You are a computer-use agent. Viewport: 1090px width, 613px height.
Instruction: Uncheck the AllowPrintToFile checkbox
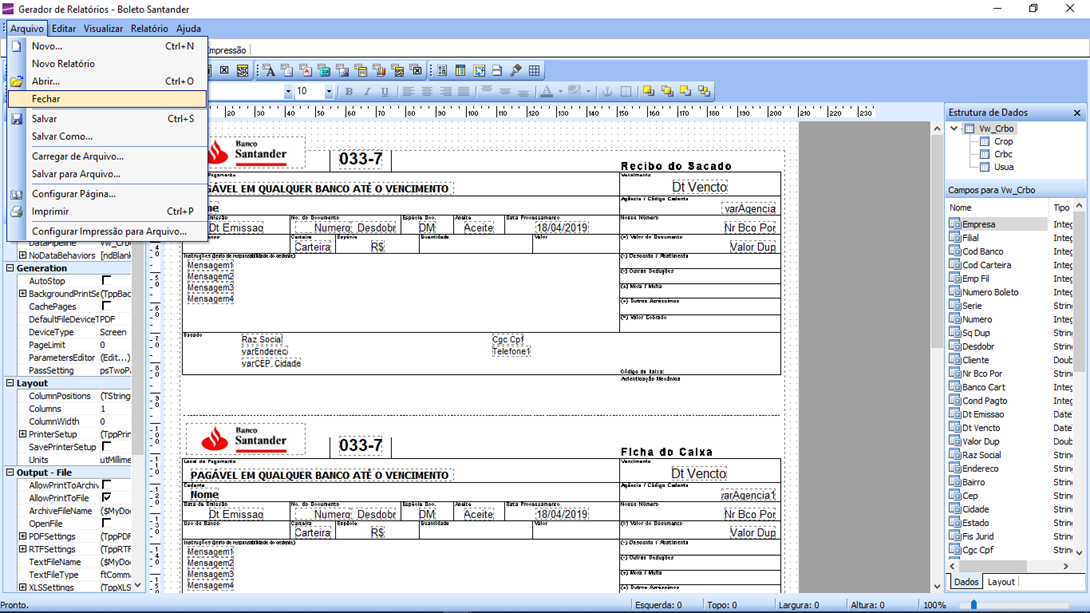(x=106, y=498)
